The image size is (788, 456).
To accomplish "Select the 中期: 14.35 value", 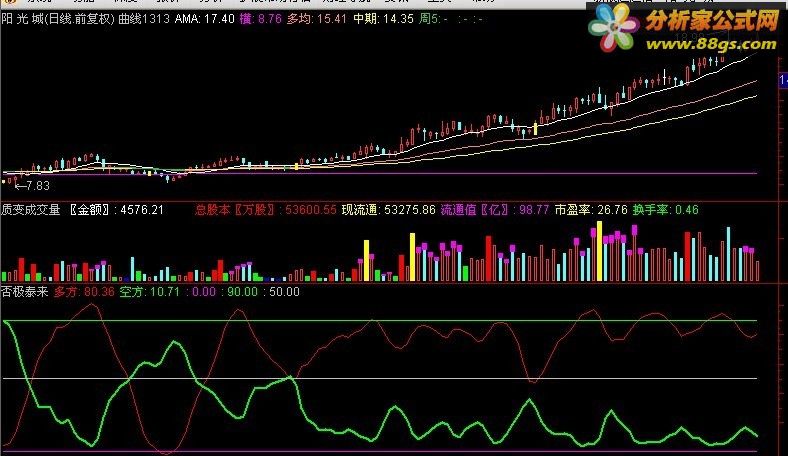I will (383, 19).
